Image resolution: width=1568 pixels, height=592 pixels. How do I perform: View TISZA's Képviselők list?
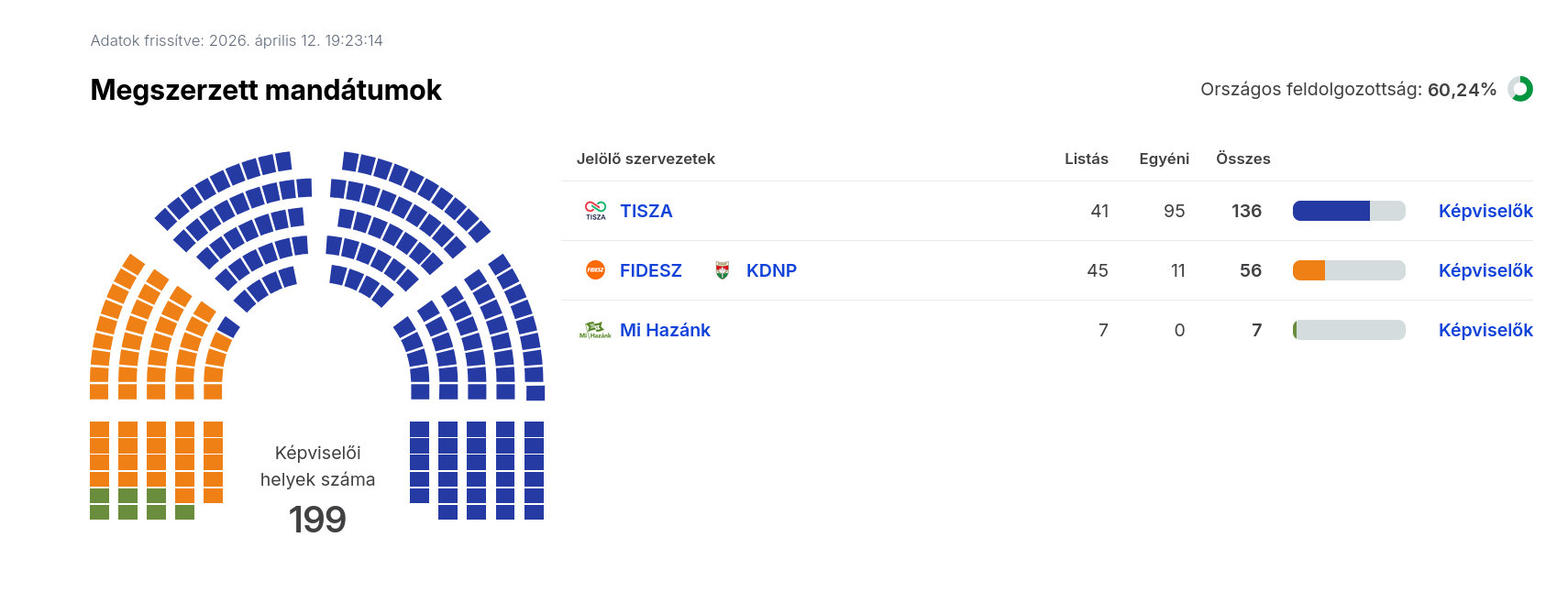[1485, 211]
